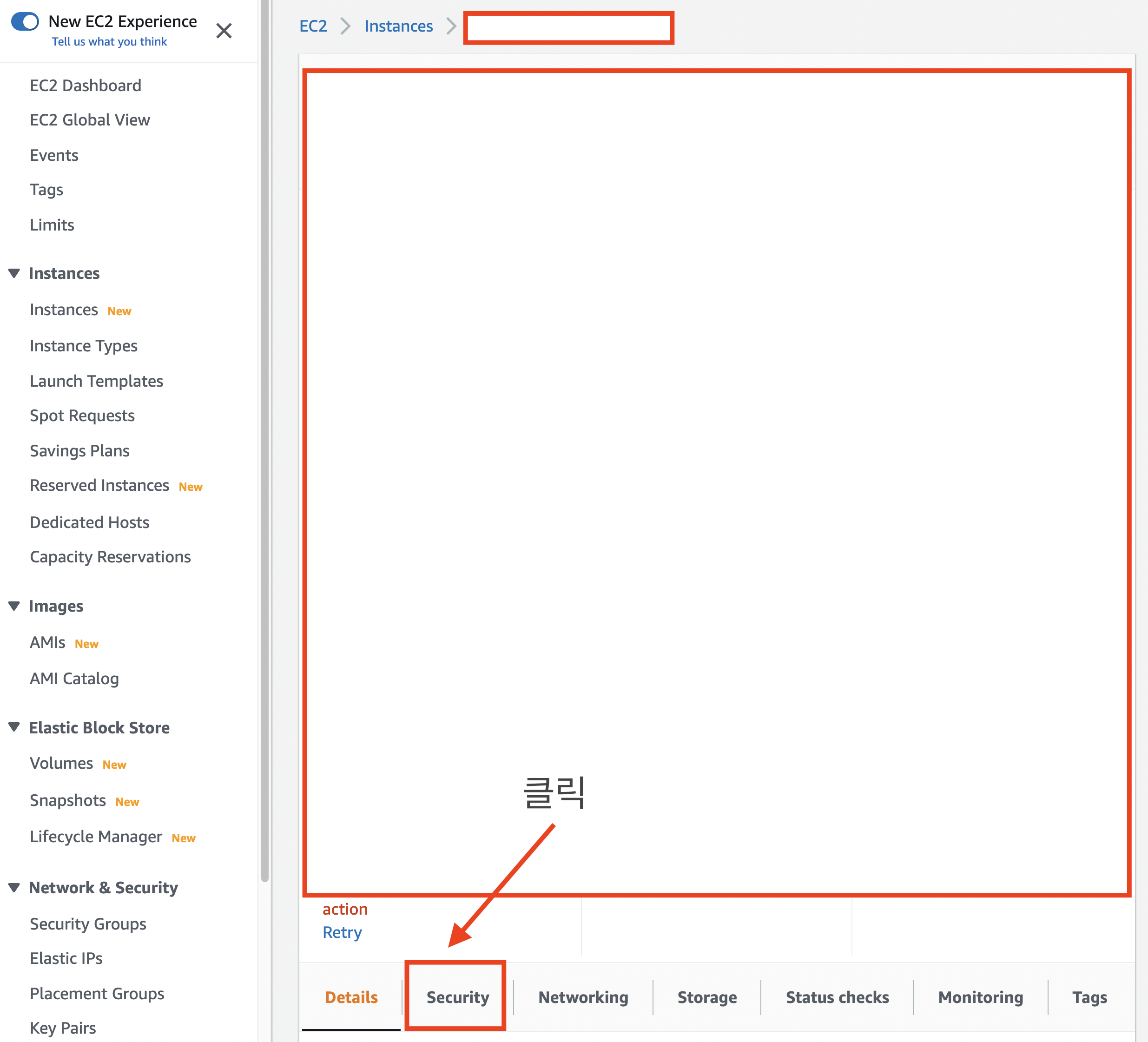Screen dimensions: 1148x1042
Task: Collapse the Network & Security section
Action: (x=14, y=887)
